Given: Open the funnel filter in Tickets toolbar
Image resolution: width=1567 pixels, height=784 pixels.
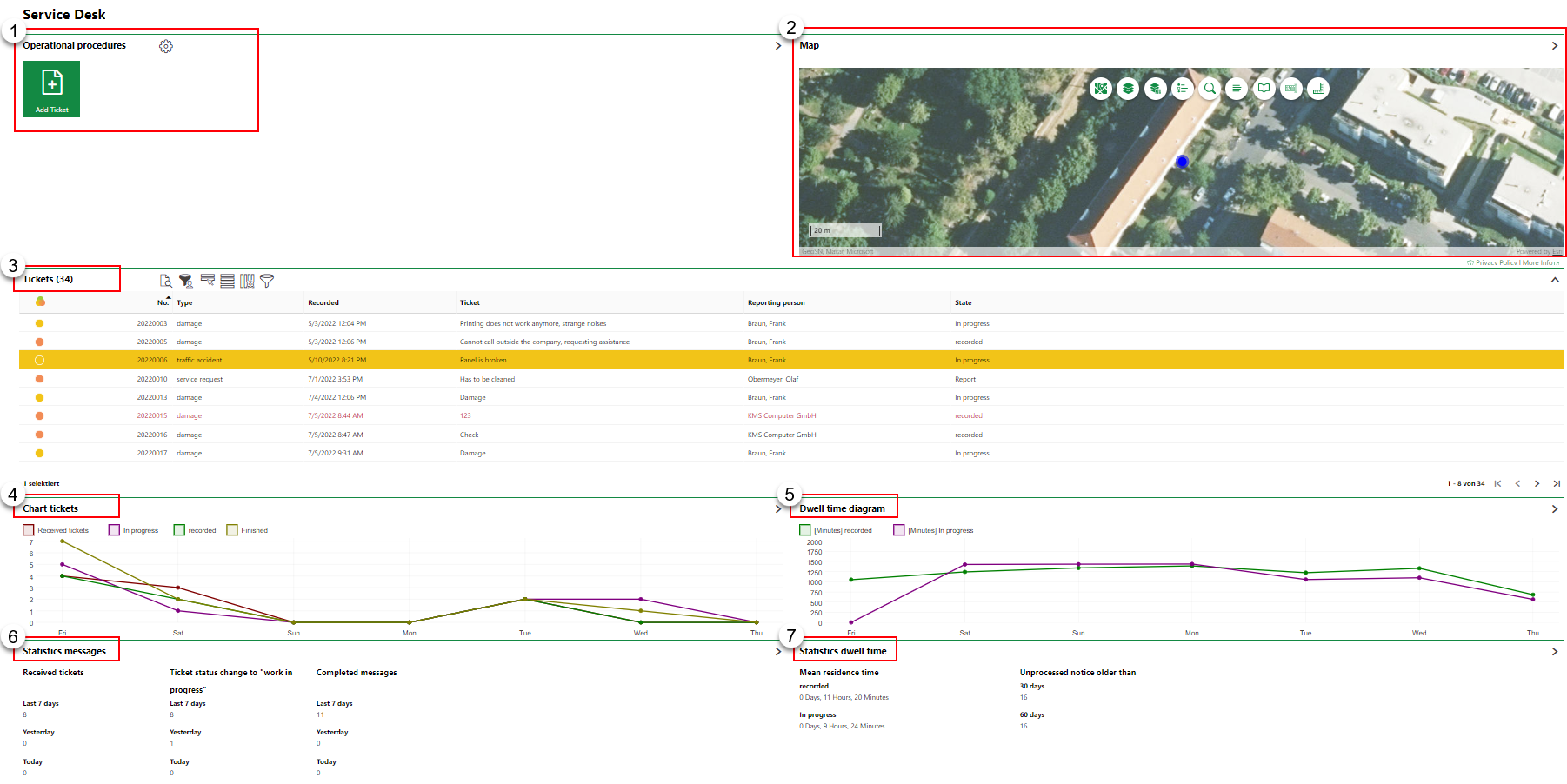Looking at the screenshot, I should point(267,281).
